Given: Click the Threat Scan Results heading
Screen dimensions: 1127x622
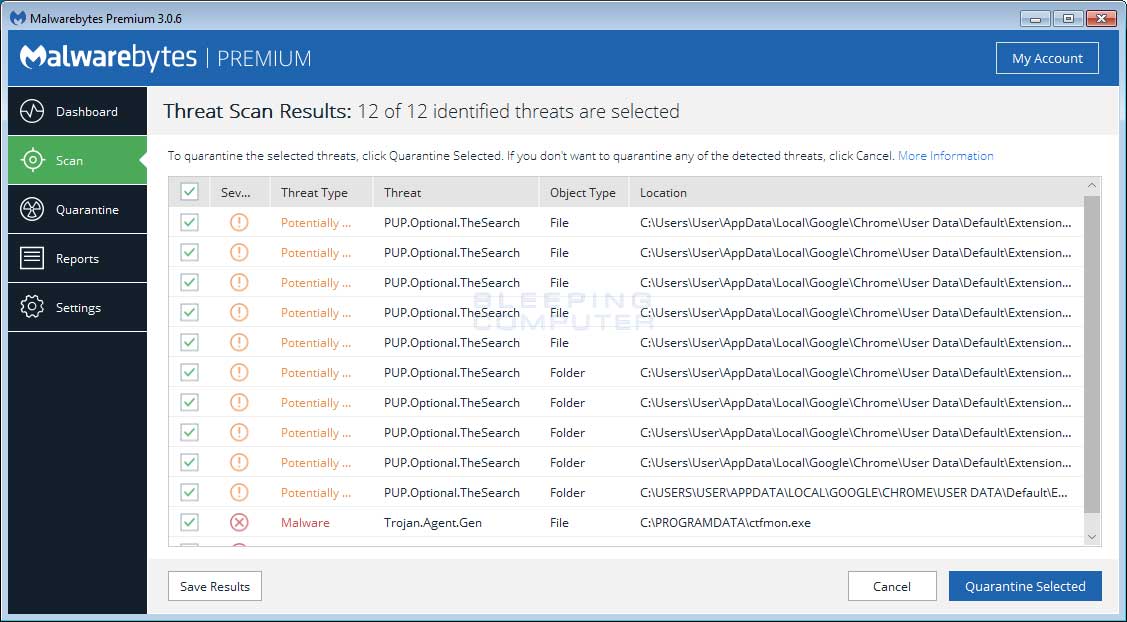Looking at the screenshot, I should 257,111.
